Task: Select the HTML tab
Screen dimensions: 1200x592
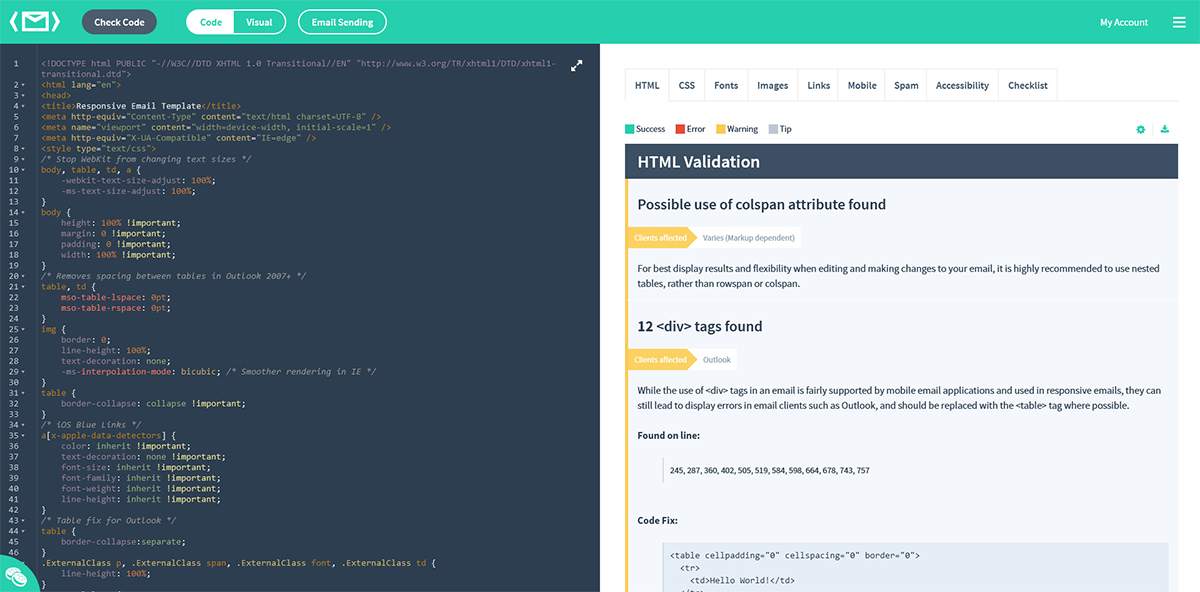Action: pyautogui.click(x=647, y=85)
